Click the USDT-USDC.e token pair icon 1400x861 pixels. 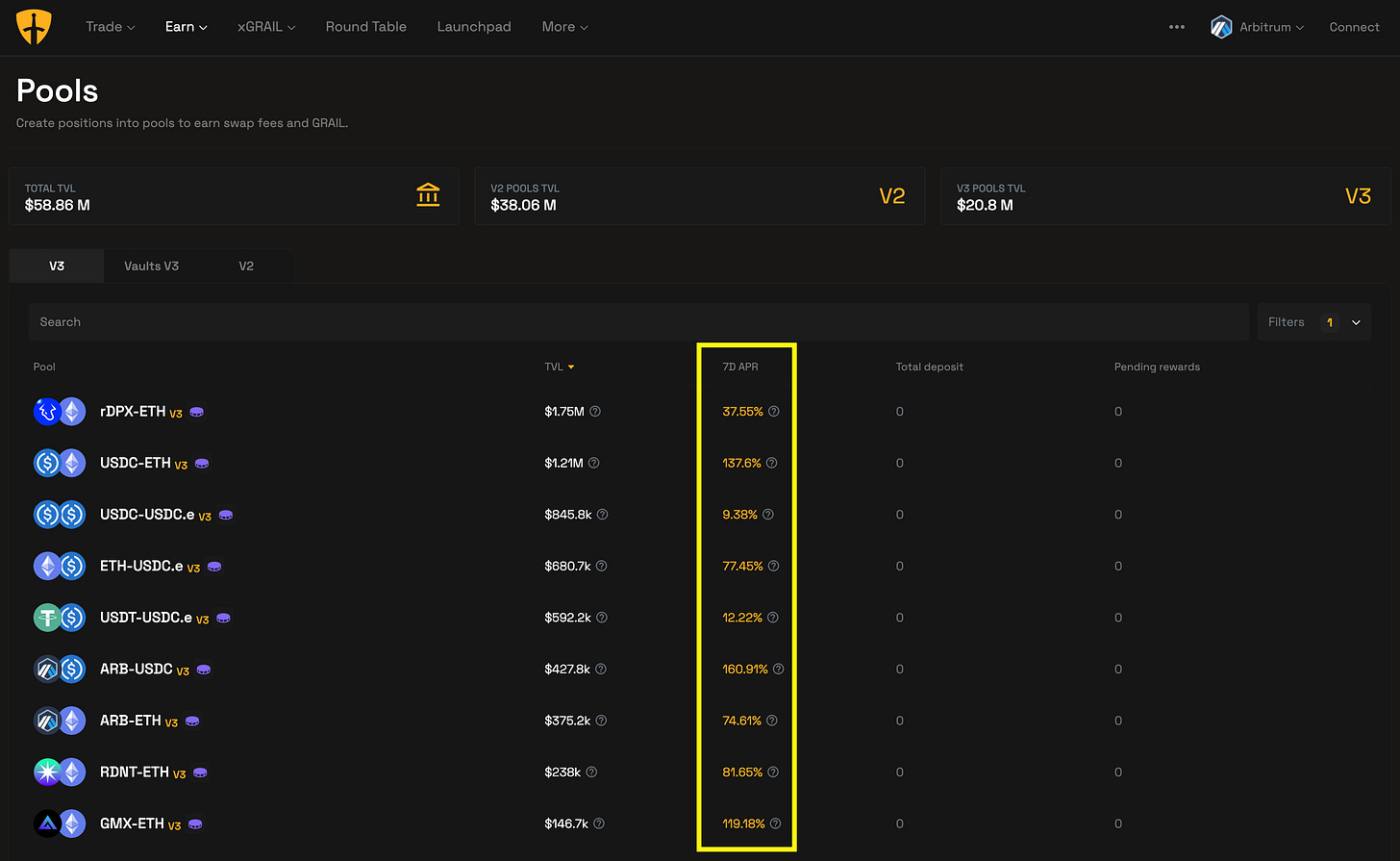coord(60,618)
